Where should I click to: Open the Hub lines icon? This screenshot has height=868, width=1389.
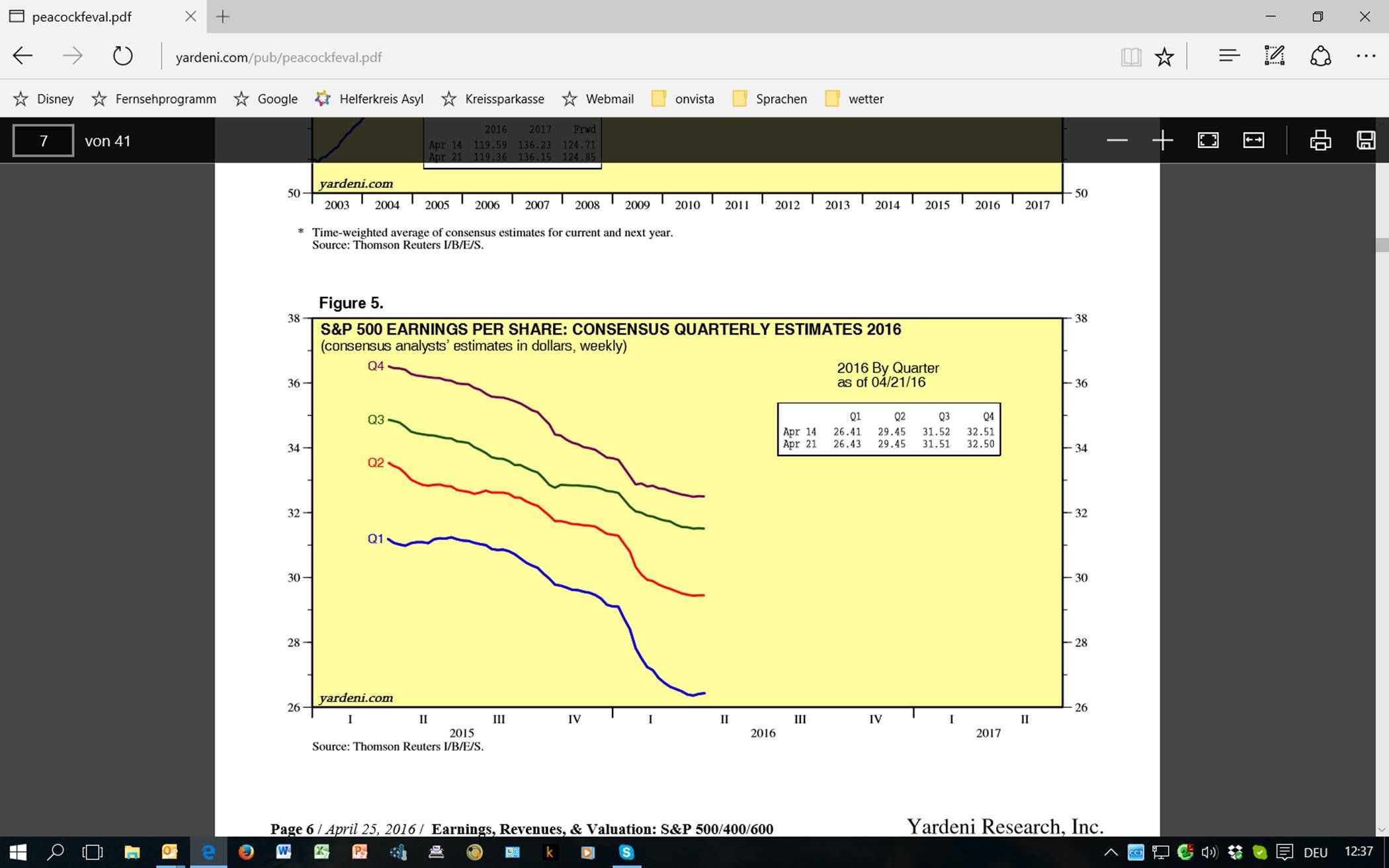click(1228, 56)
